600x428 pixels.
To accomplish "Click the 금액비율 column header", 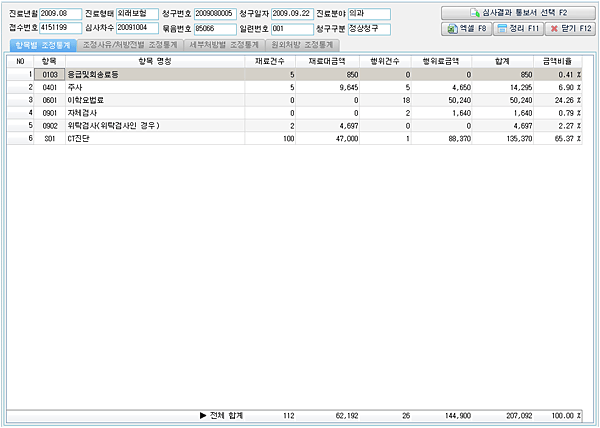I will 558,61.
